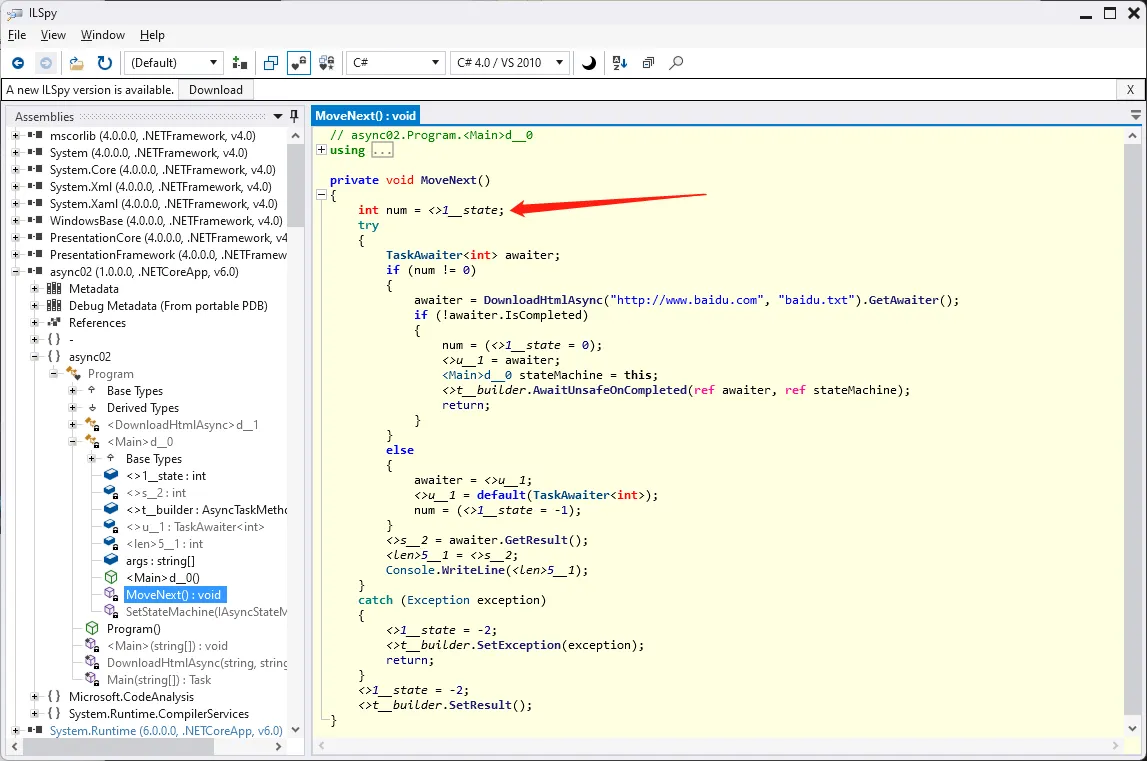
Task: Click the Debug Metadata icon
Action: 54,306
